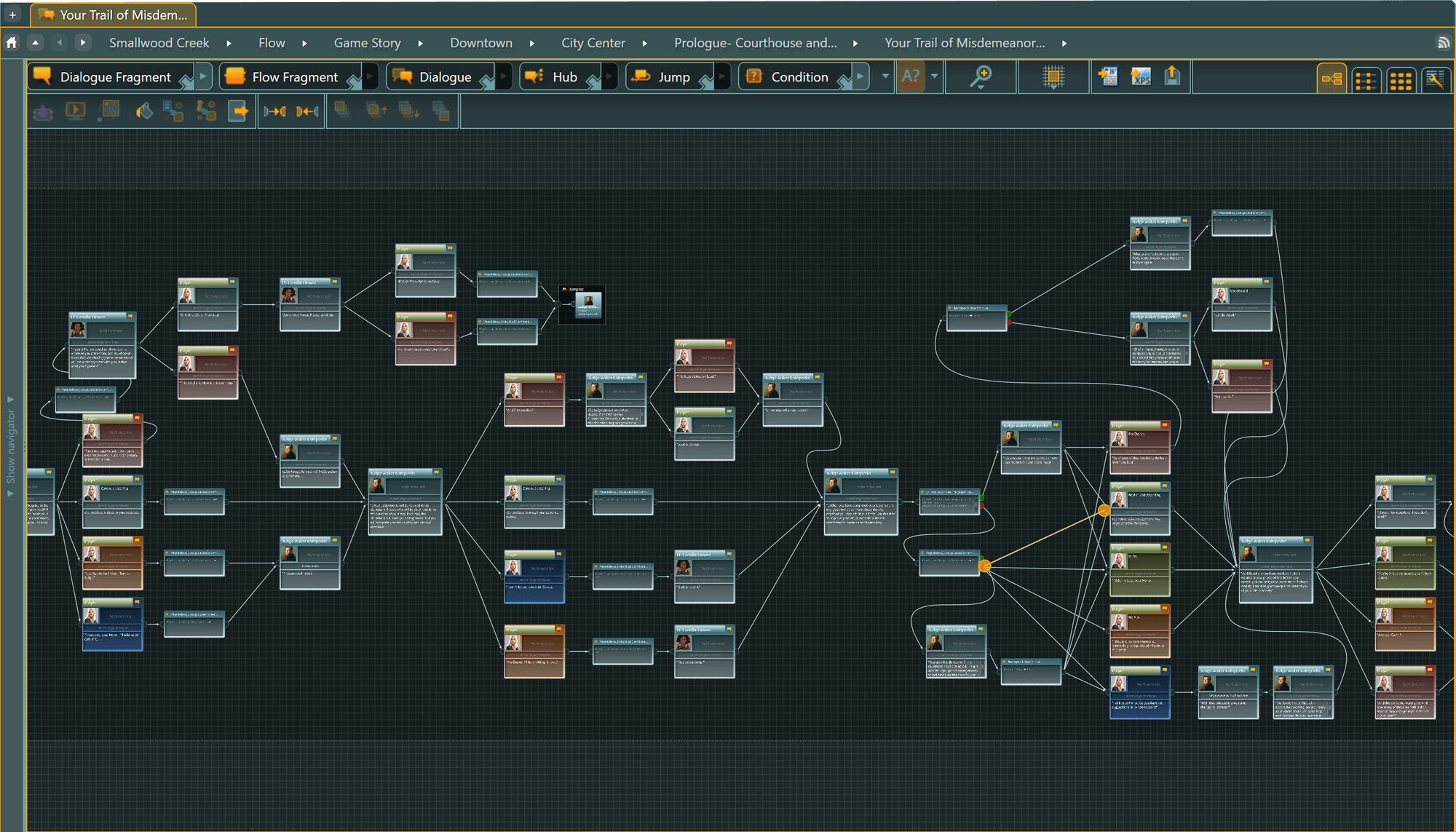The width and height of the screenshot is (1456, 832).
Task: Click the align horizontally distribute icon
Action: (274, 111)
